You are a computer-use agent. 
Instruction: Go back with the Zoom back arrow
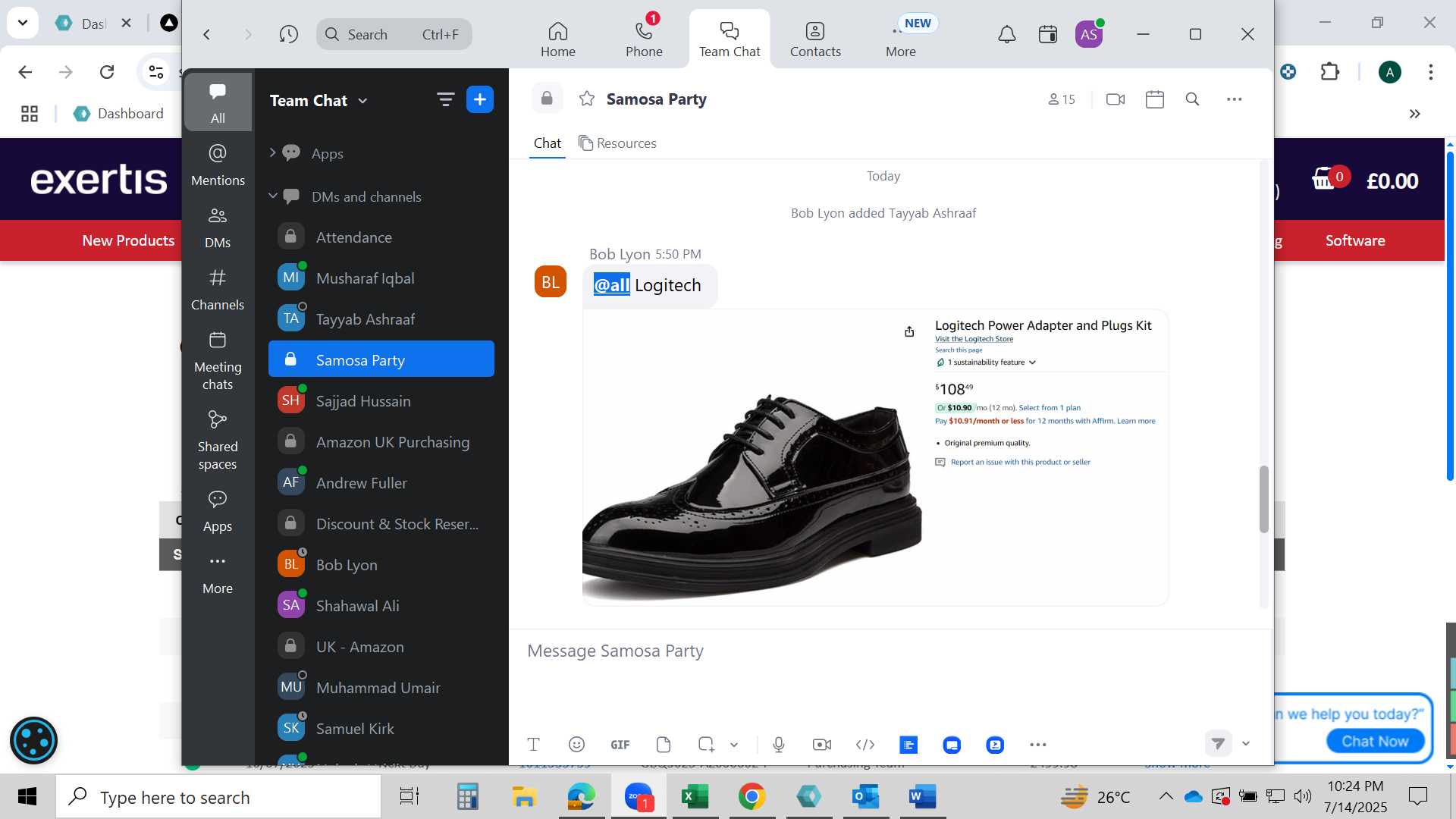click(206, 34)
